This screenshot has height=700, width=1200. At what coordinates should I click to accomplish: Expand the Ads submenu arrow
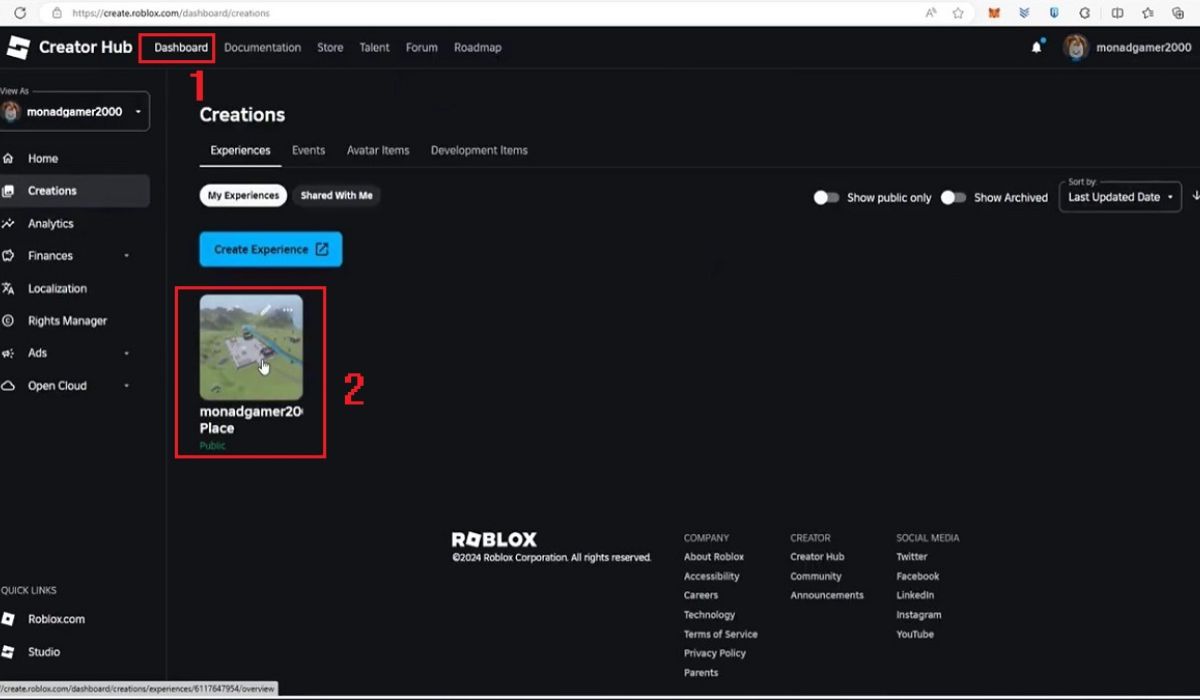(x=127, y=353)
